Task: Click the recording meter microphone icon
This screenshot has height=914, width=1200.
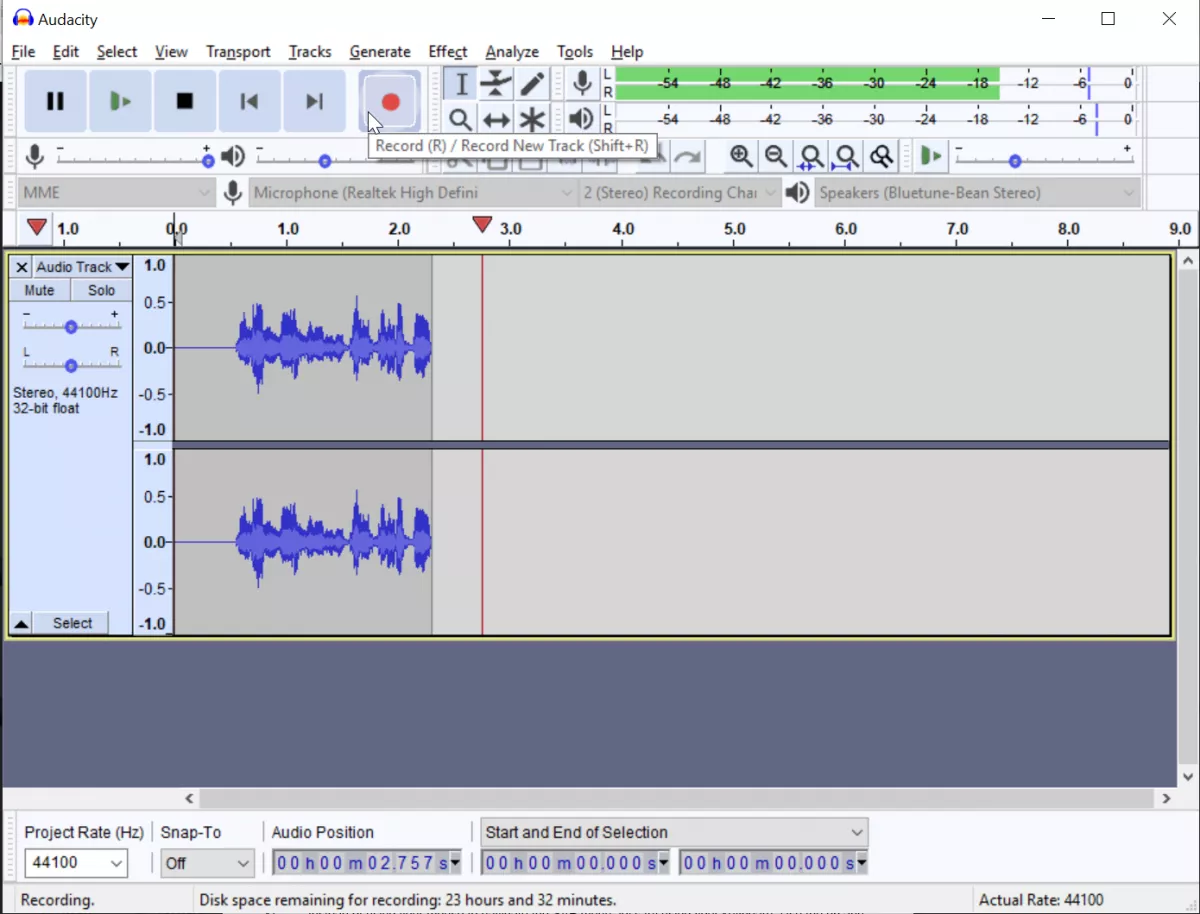Action: coord(581,84)
